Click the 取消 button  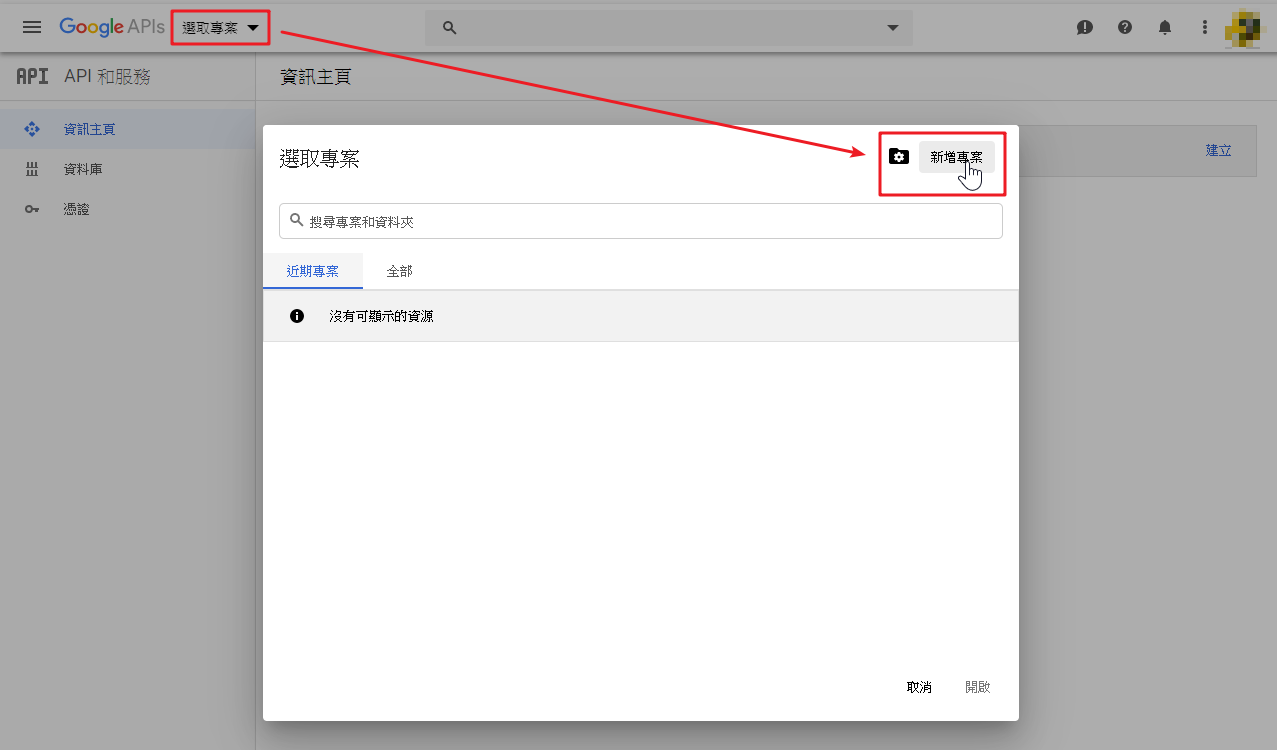coord(919,687)
